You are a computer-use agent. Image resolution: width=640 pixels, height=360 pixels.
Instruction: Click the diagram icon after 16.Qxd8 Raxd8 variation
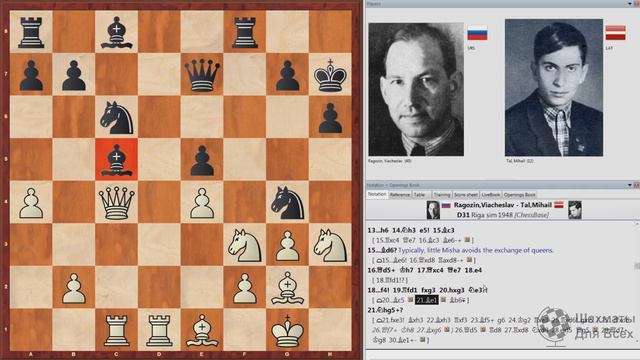click(469, 260)
